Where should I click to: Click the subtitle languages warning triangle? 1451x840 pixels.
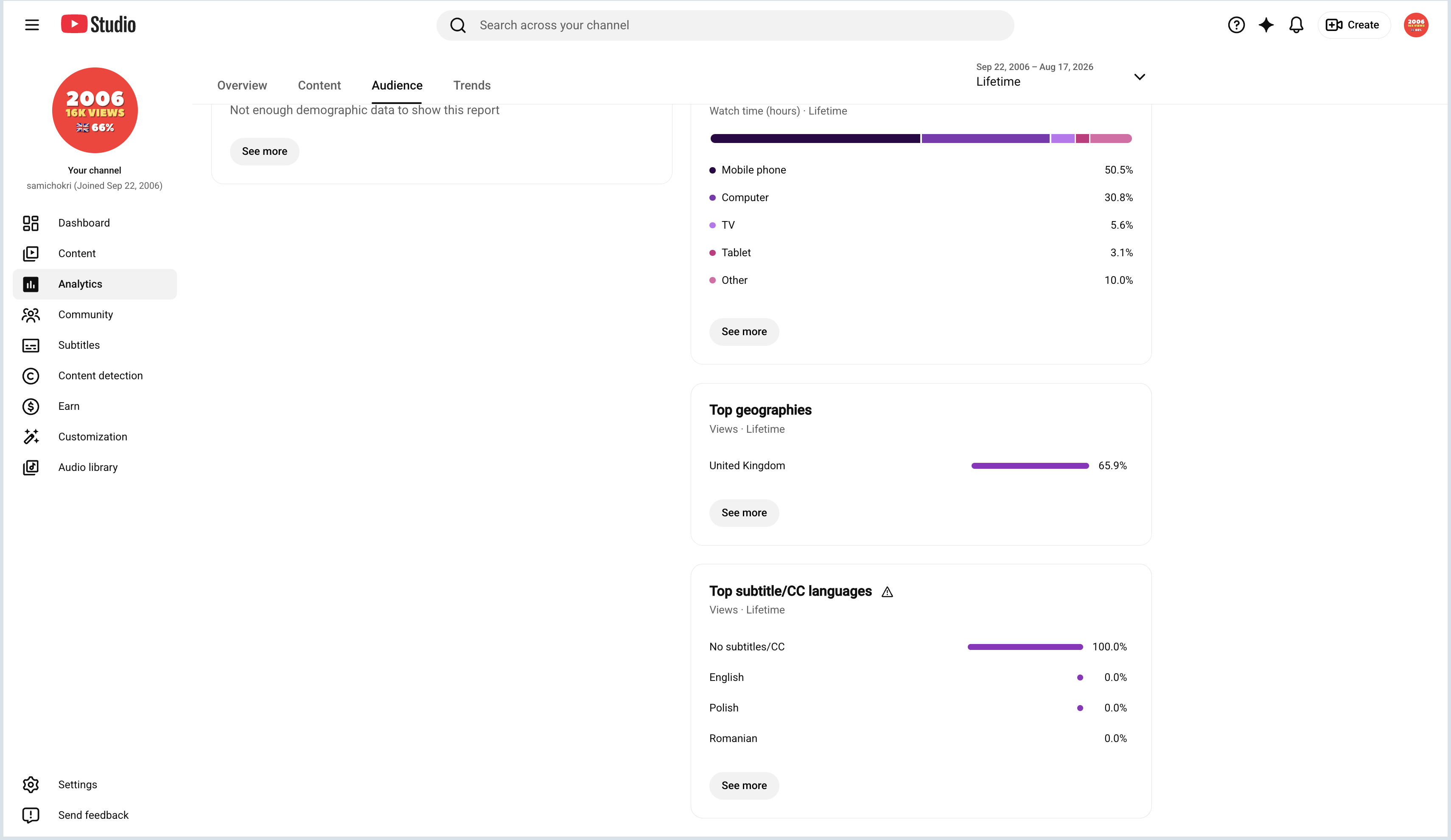coord(887,592)
